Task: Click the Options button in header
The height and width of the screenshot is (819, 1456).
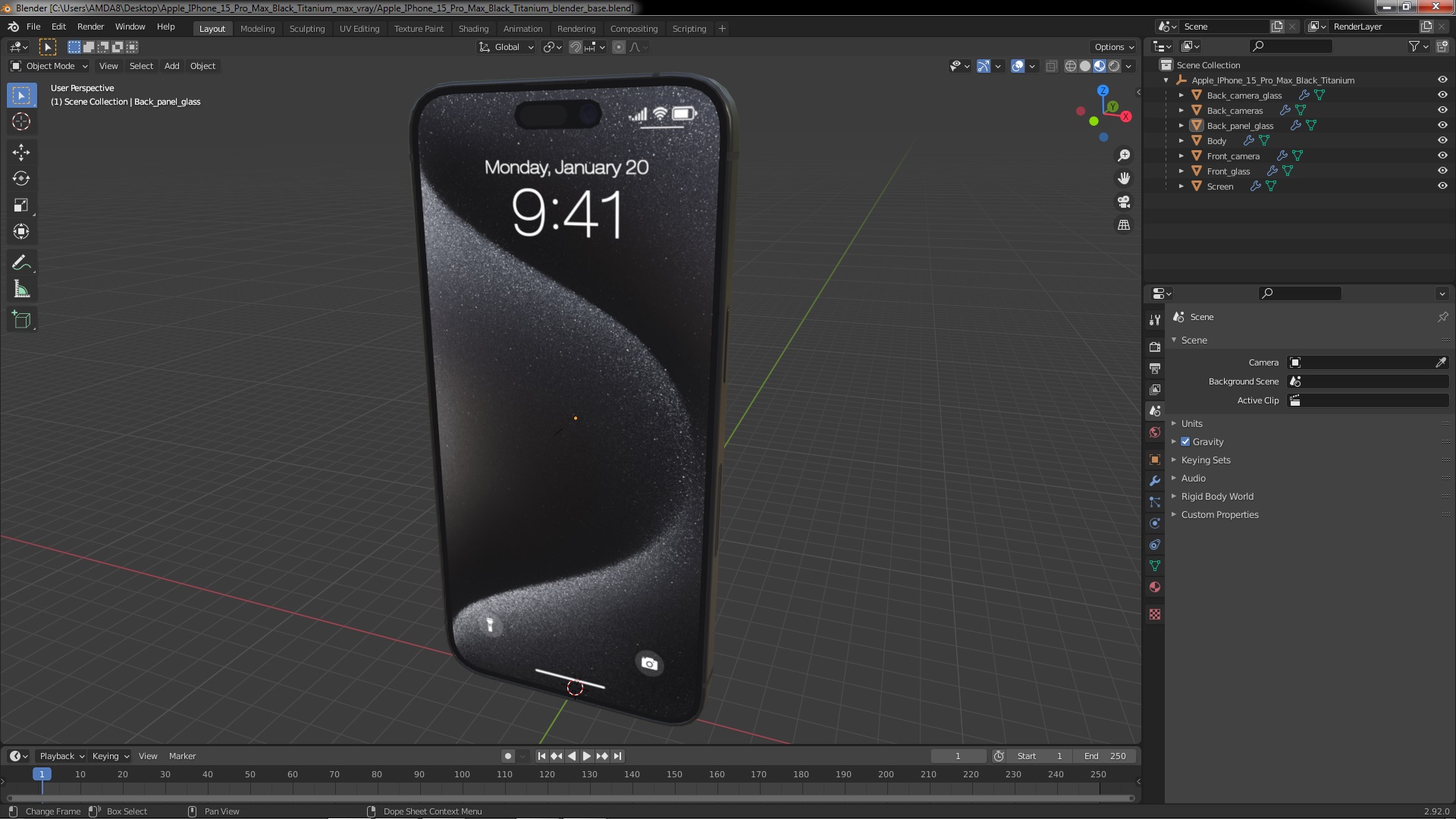Action: click(1112, 47)
